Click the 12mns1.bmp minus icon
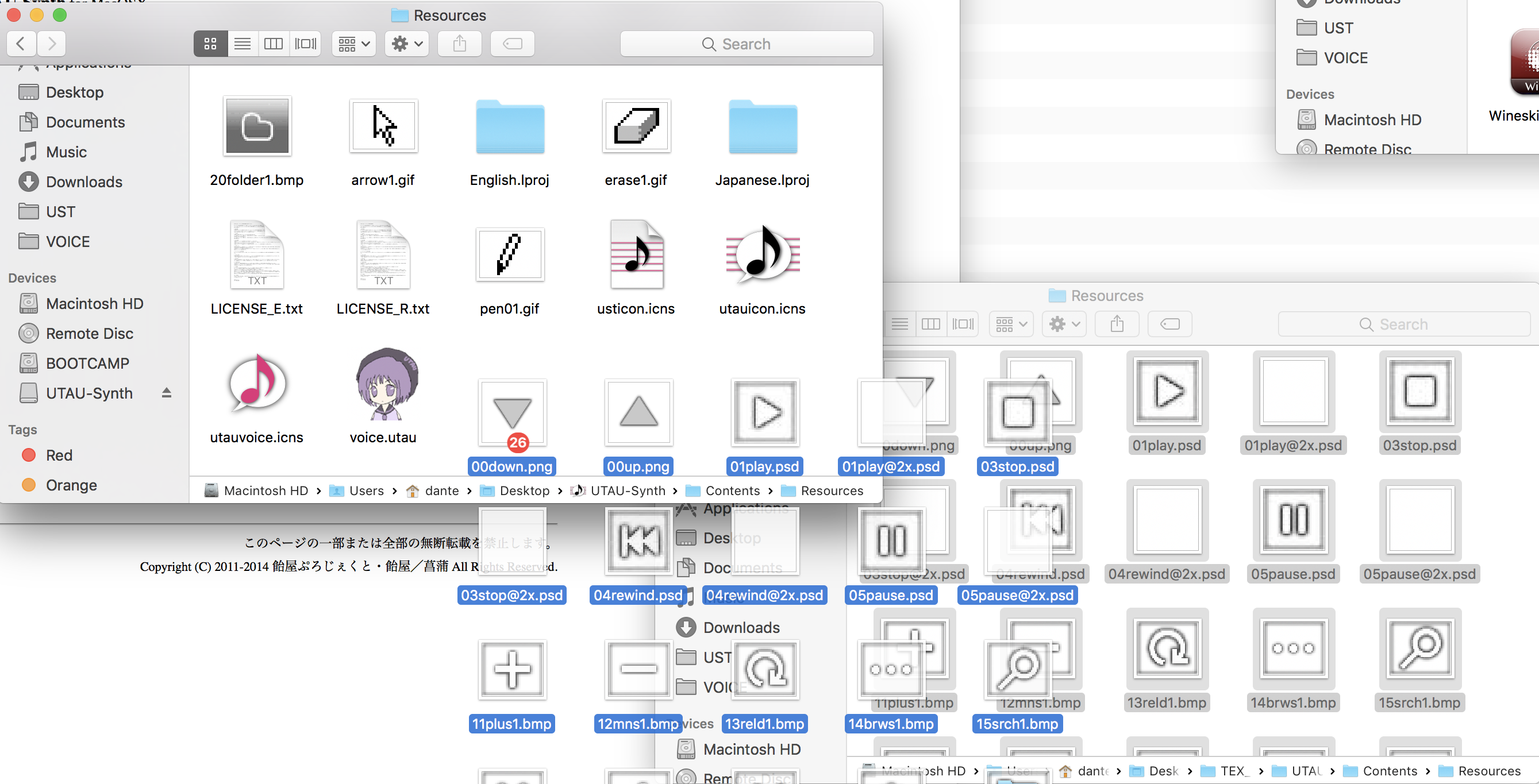This screenshot has width=1539, height=784. click(638, 669)
